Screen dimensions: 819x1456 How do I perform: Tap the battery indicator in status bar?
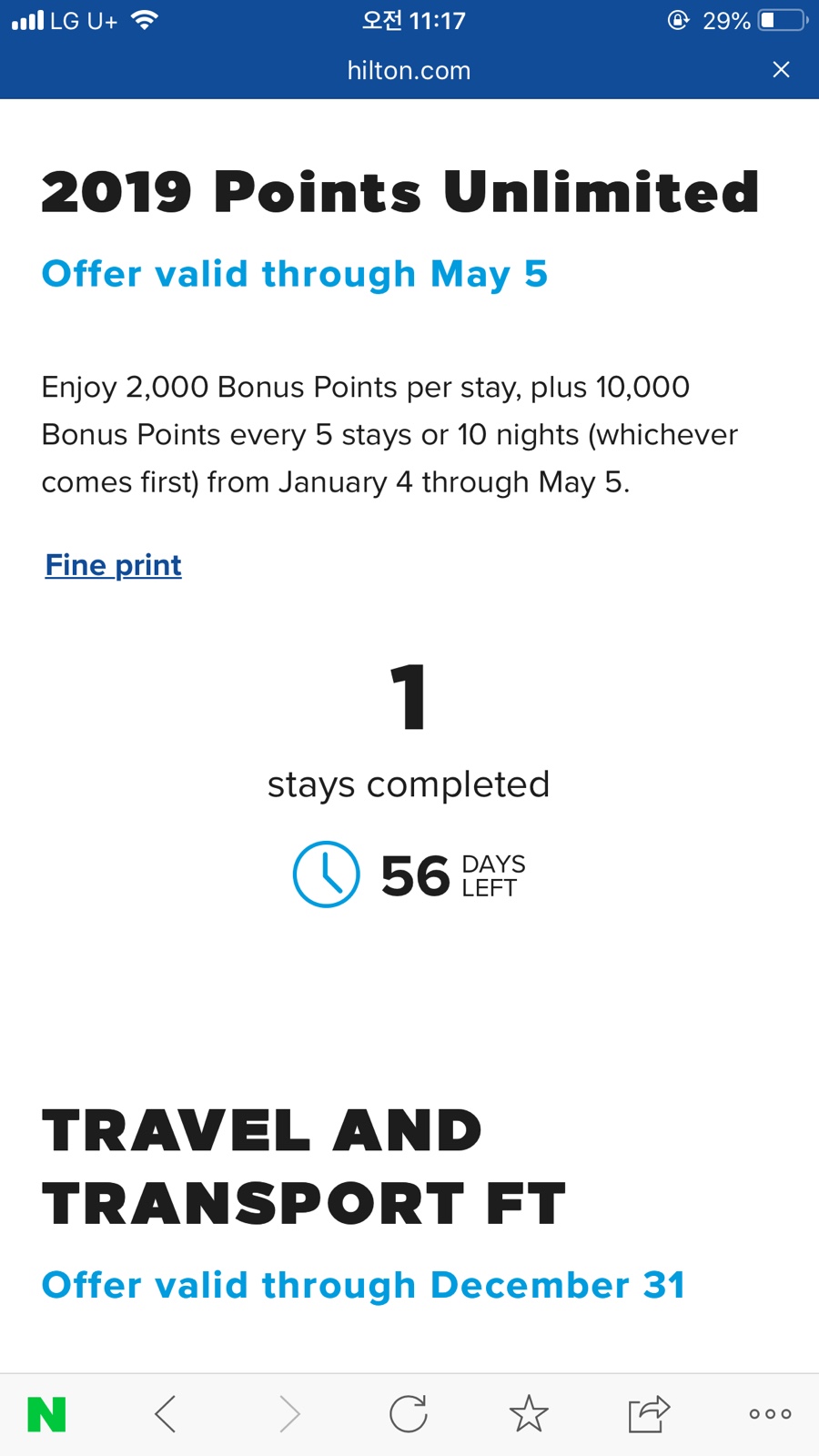783,20
